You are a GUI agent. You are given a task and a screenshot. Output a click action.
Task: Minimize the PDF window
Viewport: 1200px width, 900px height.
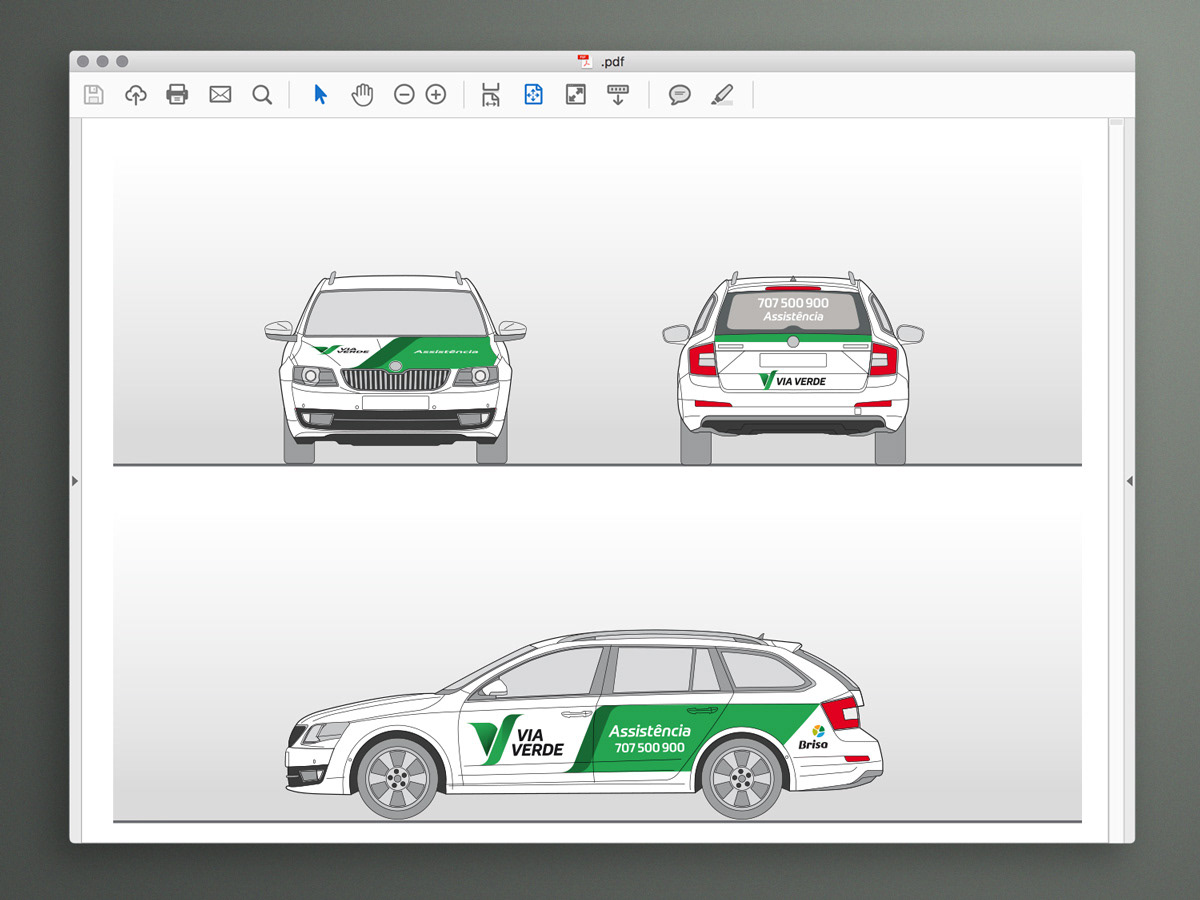pyautogui.click(x=103, y=62)
